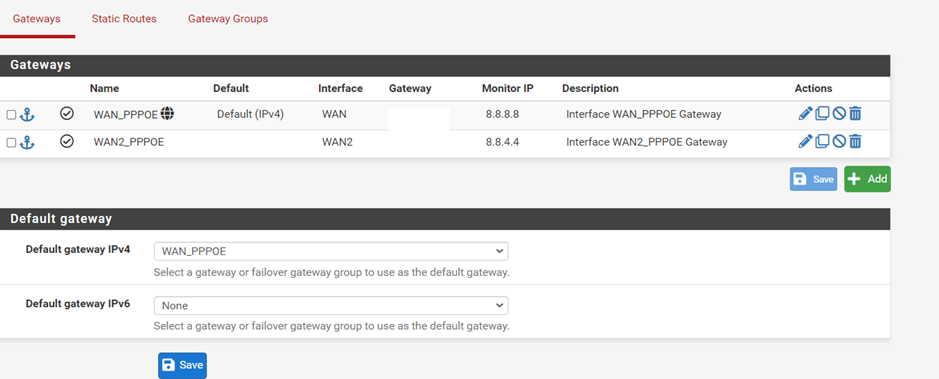
Task: Click the anchor icon in WAN2_PPPOE row
Action: (x=28, y=142)
